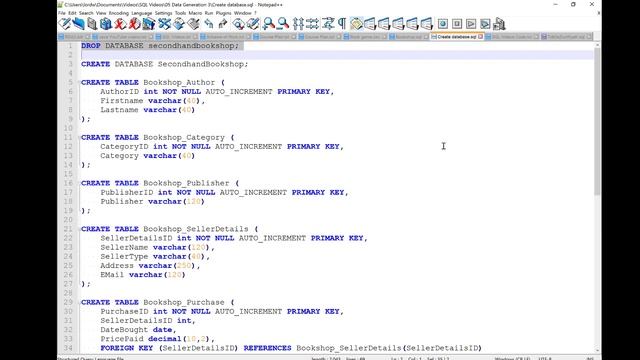The width and height of the screenshot is (640, 360).
Task: Open the File menu
Action: click(62, 13)
